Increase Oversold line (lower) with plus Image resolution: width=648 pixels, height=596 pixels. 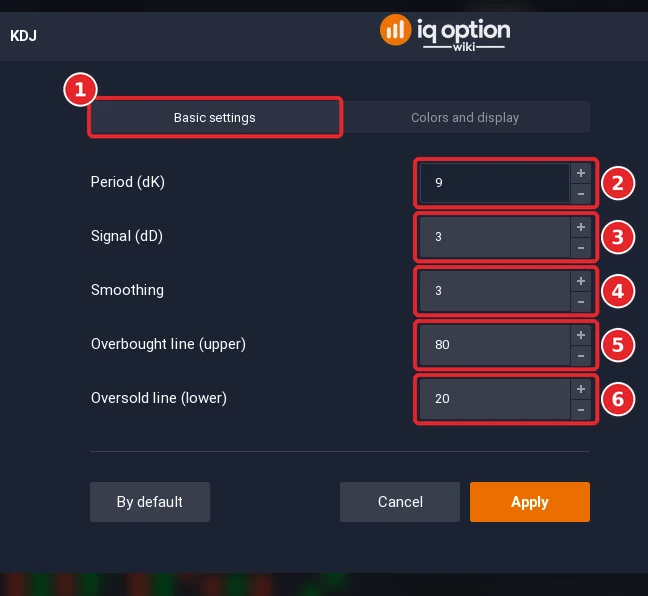point(581,389)
